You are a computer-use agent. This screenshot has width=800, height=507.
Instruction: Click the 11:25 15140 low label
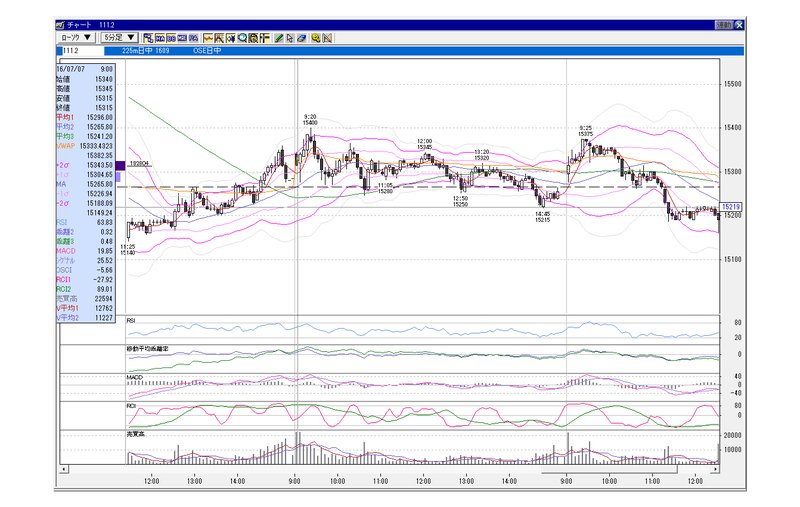coord(128,249)
